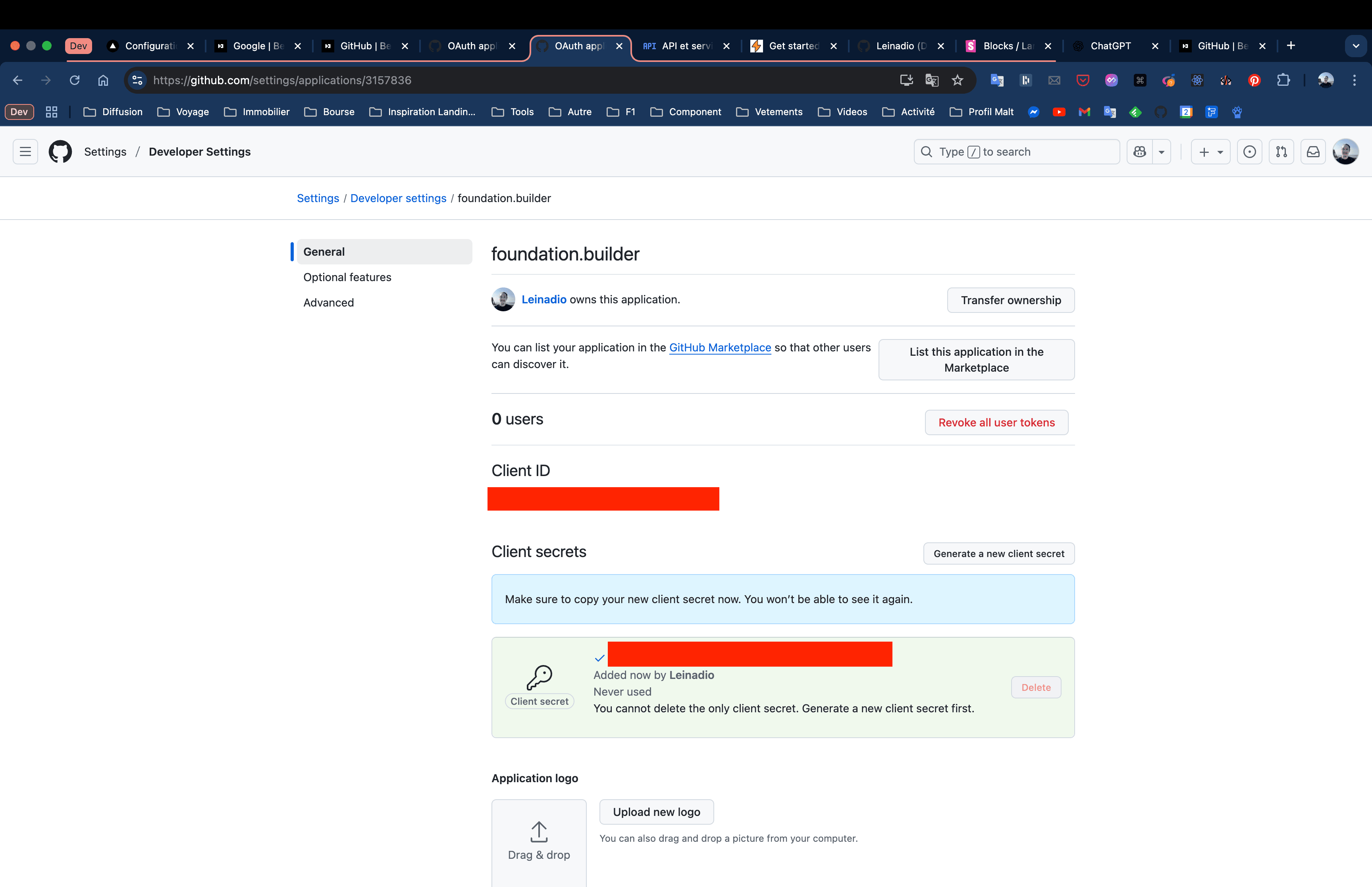This screenshot has height=887, width=1372.
Task: Click Revoke all user tokens
Action: (996, 422)
